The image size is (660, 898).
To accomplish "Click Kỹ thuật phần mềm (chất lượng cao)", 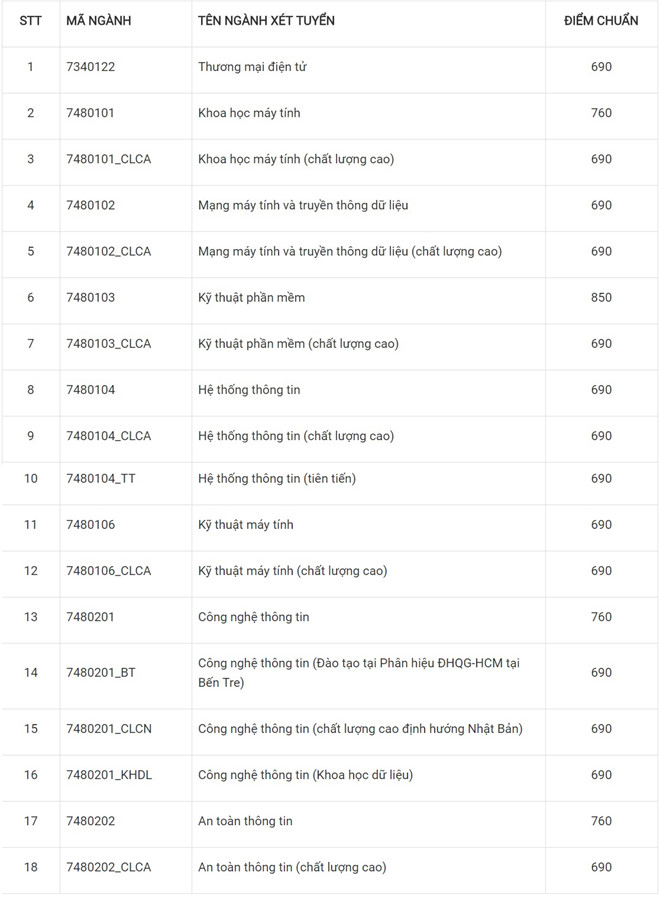I will [x=298, y=343].
